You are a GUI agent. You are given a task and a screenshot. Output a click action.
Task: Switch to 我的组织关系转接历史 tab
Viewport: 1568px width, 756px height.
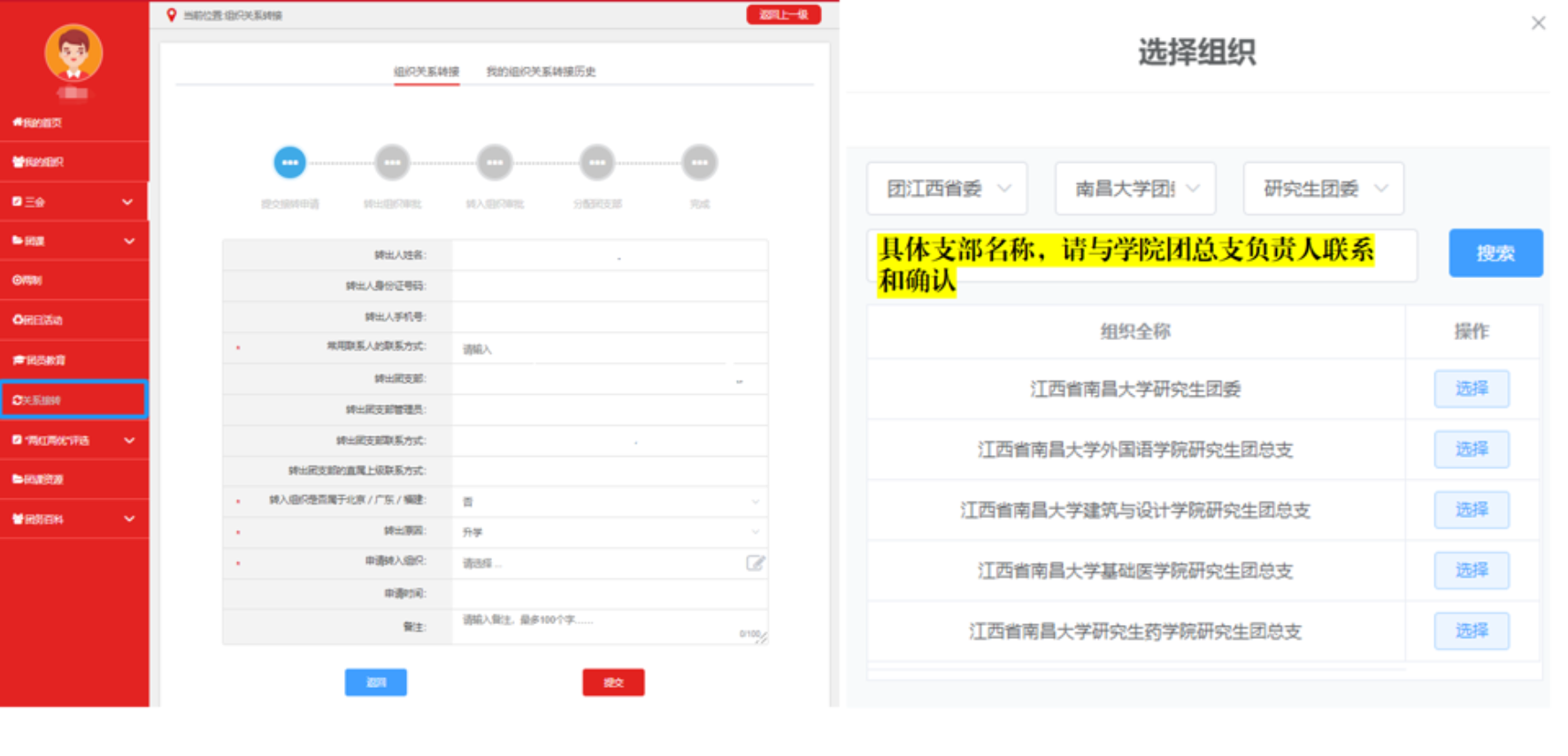(541, 72)
